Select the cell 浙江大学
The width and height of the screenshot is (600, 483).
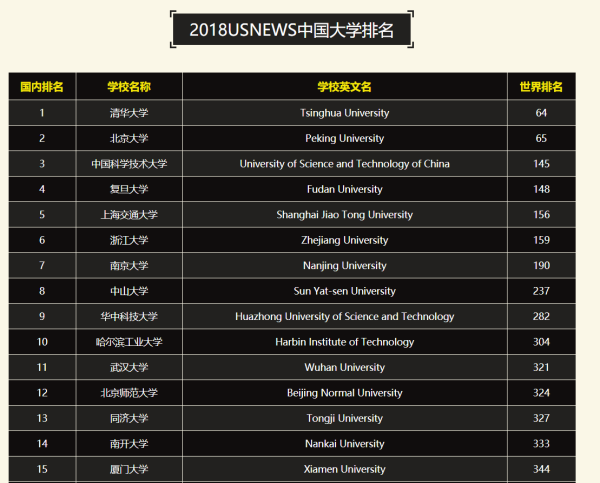click(x=129, y=240)
